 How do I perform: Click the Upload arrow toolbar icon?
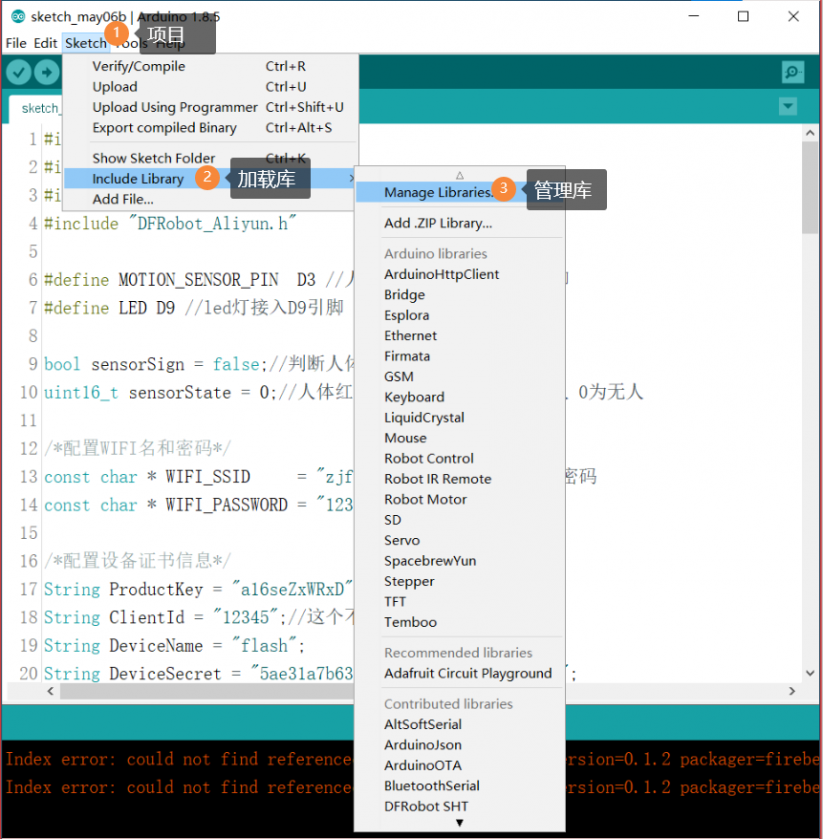click(47, 72)
